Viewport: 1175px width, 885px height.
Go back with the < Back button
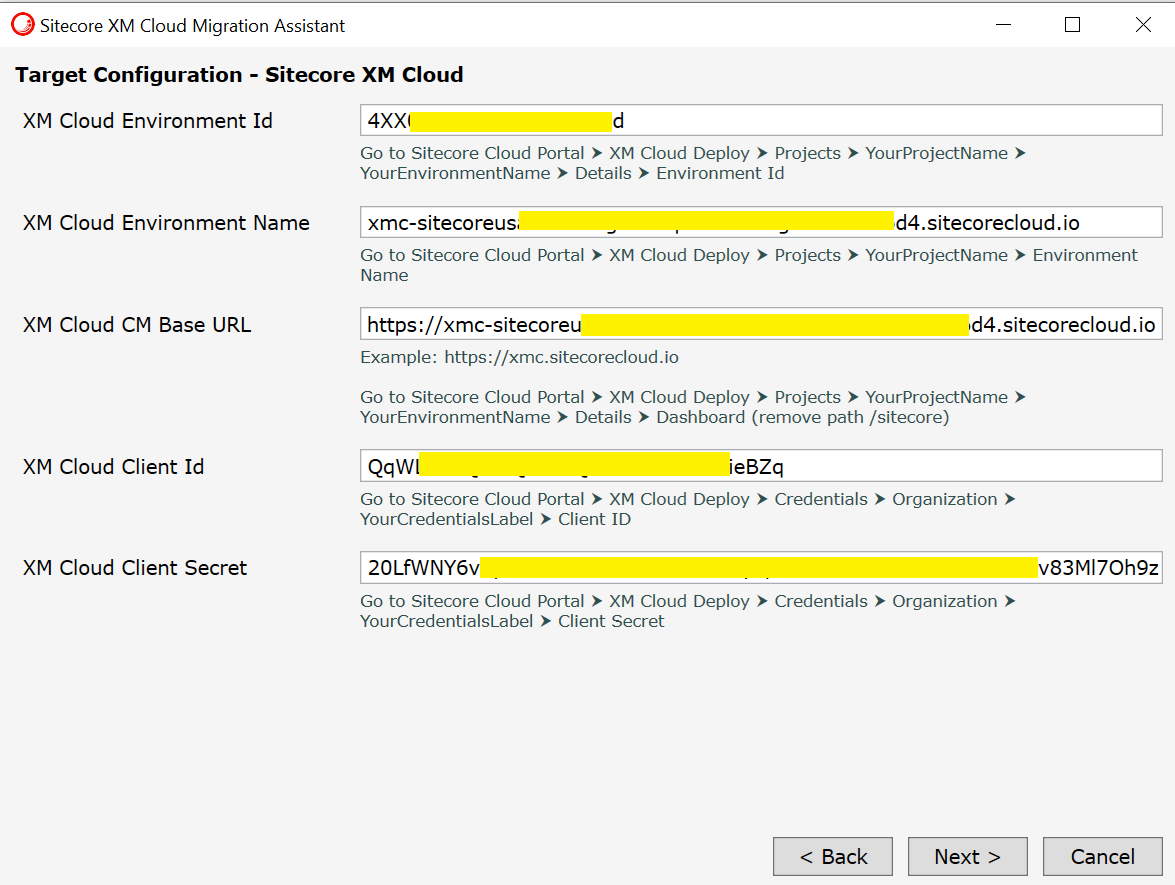[832, 857]
